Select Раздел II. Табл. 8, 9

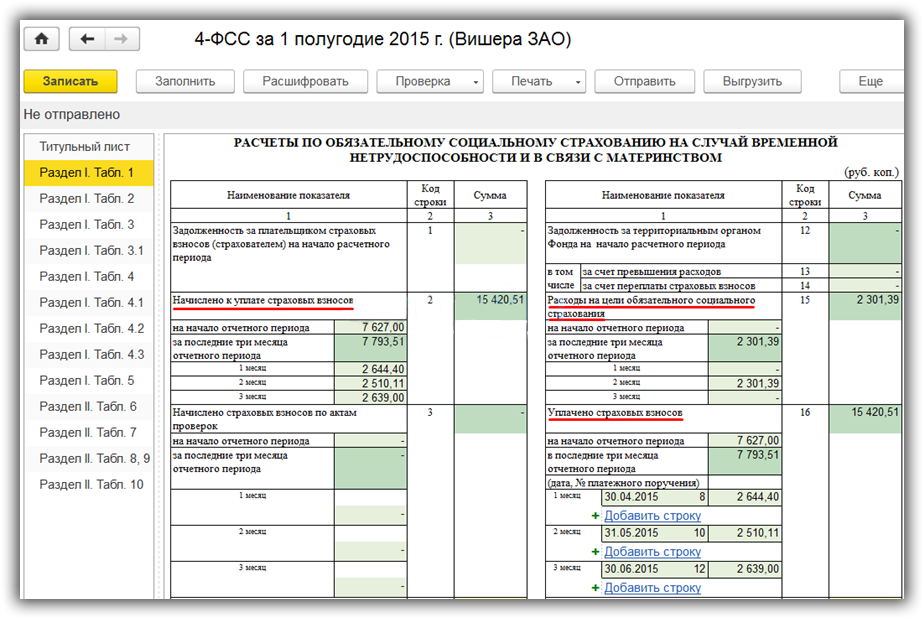tap(94, 458)
